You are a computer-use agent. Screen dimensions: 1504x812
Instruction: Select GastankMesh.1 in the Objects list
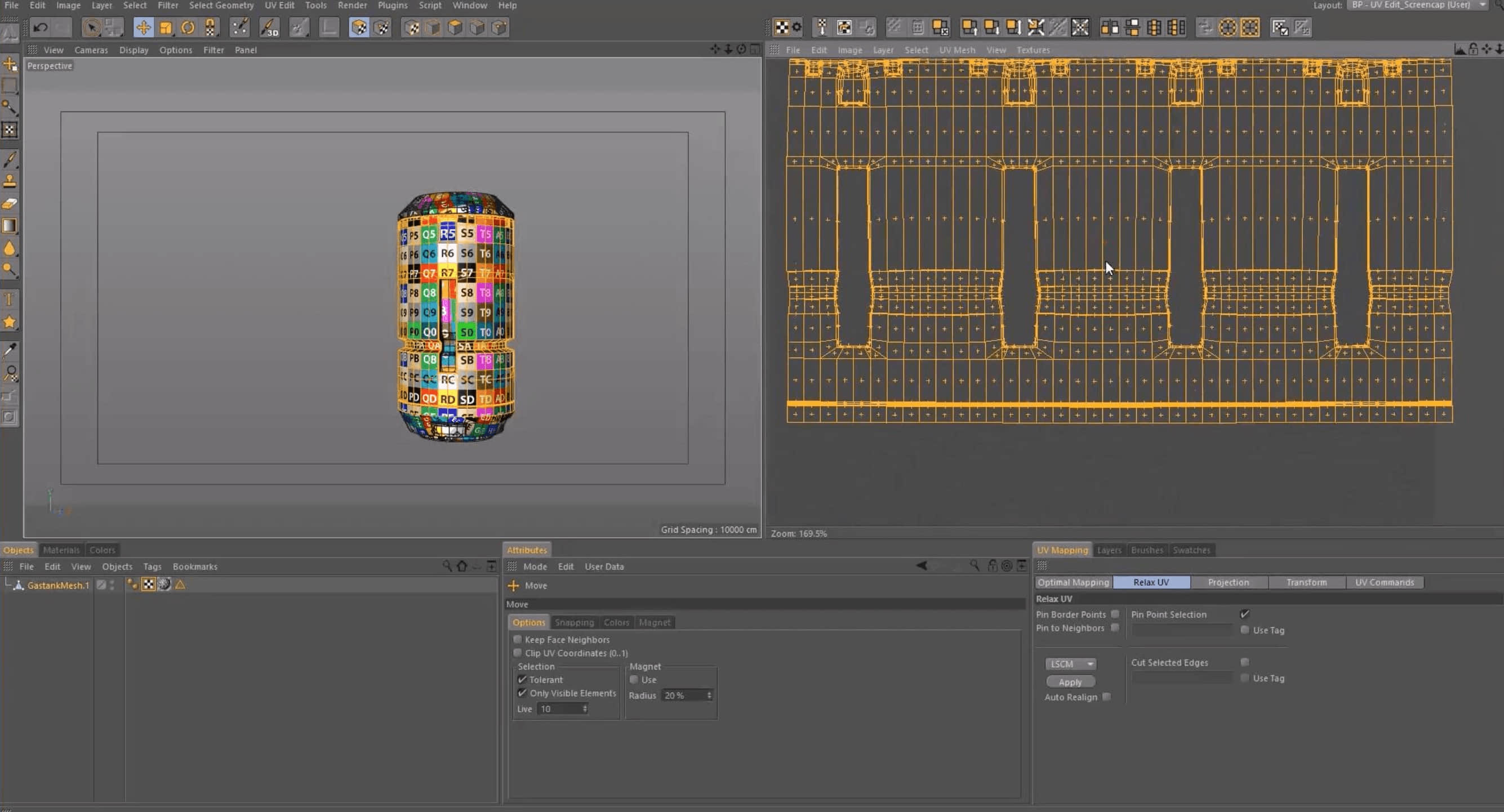[x=58, y=585]
